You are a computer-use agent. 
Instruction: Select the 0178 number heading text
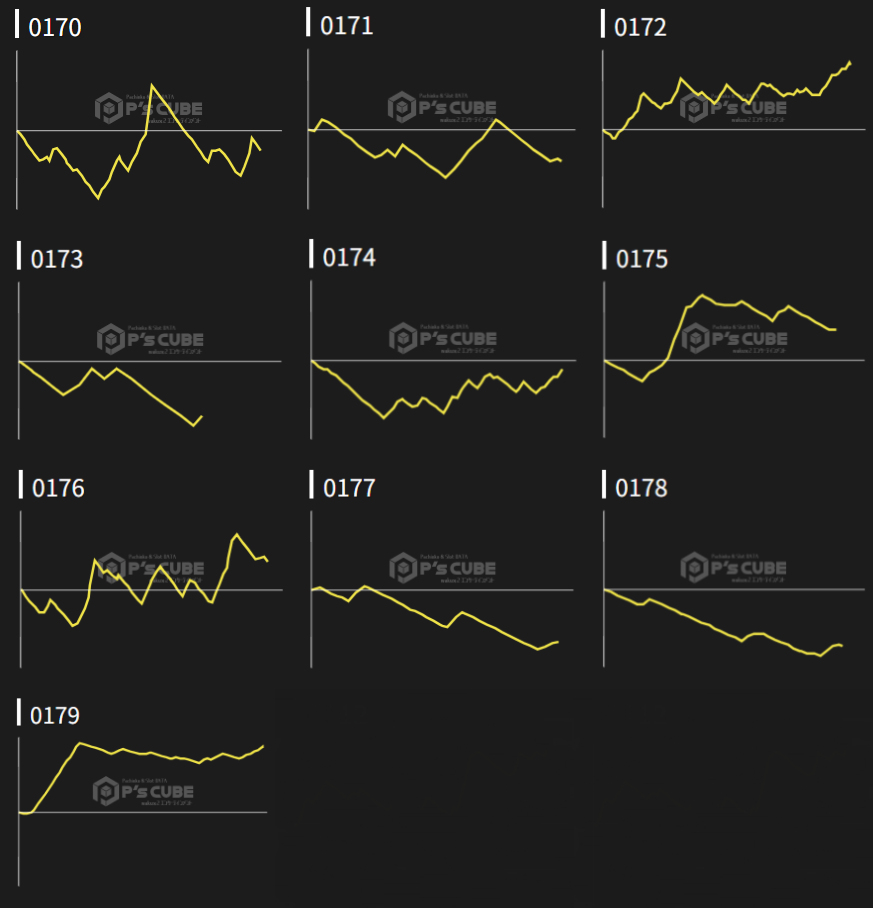[641, 488]
